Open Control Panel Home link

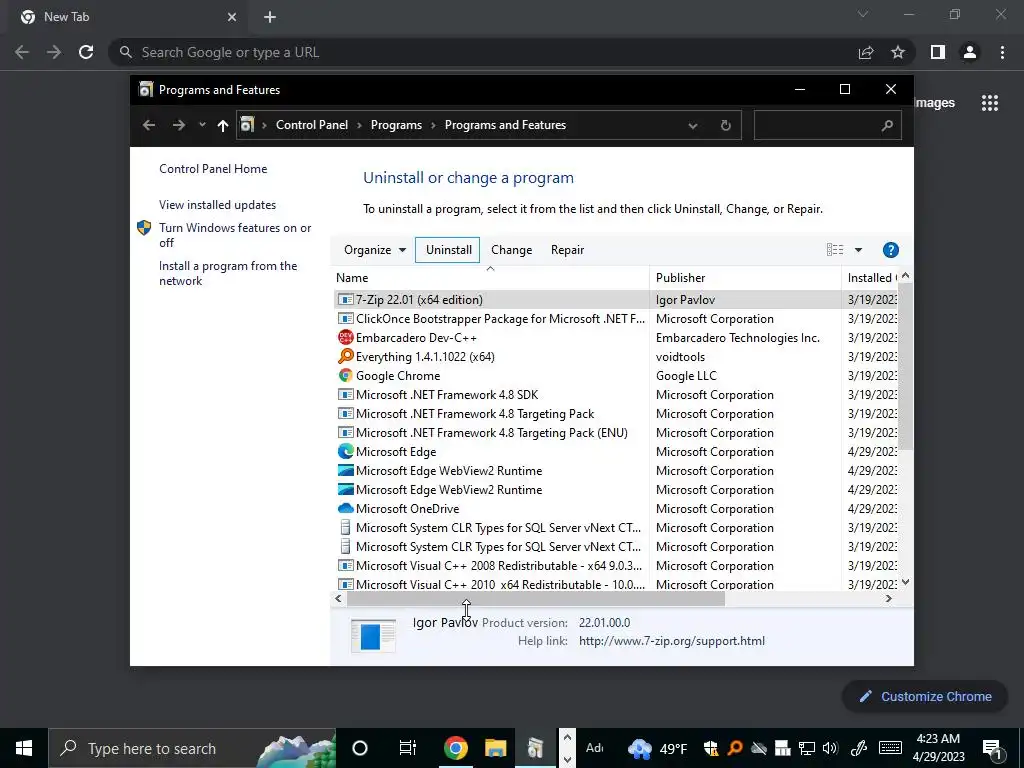point(213,168)
